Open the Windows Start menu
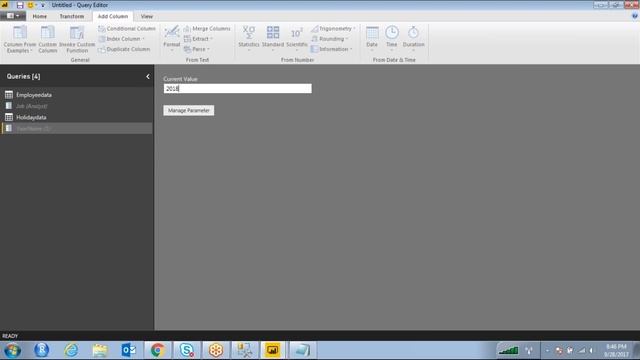 click(x=12, y=350)
